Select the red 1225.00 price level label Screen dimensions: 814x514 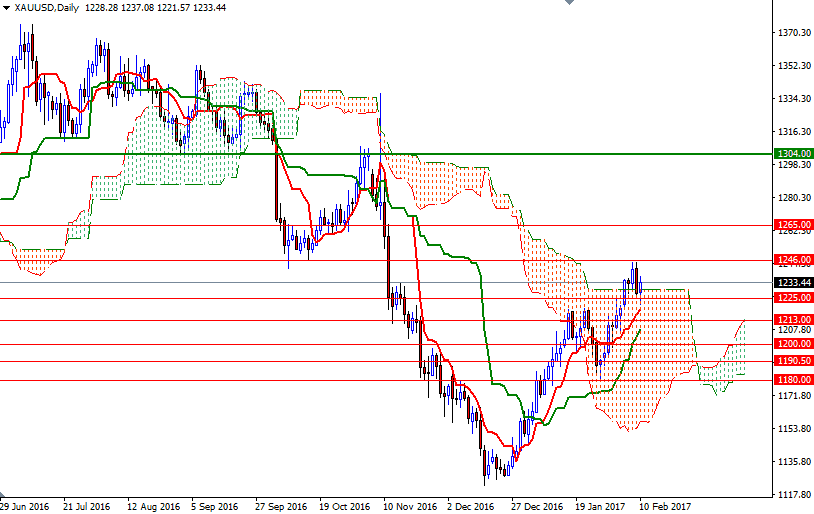(793, 298)
